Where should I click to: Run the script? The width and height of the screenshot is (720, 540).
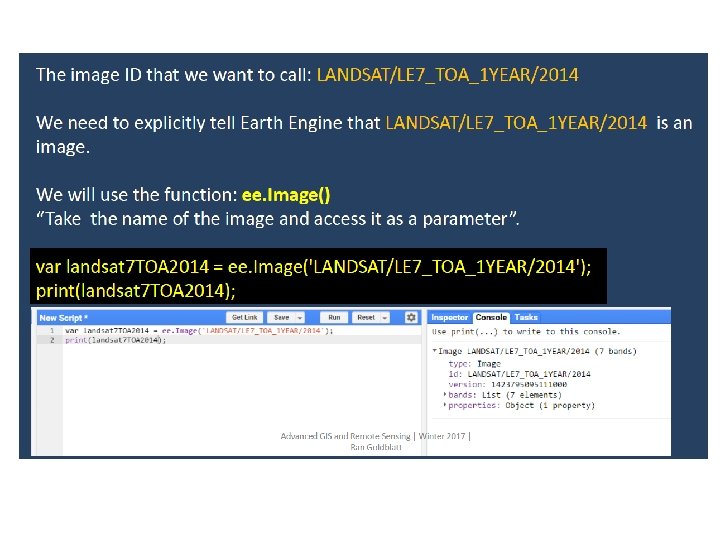point(334,317)
